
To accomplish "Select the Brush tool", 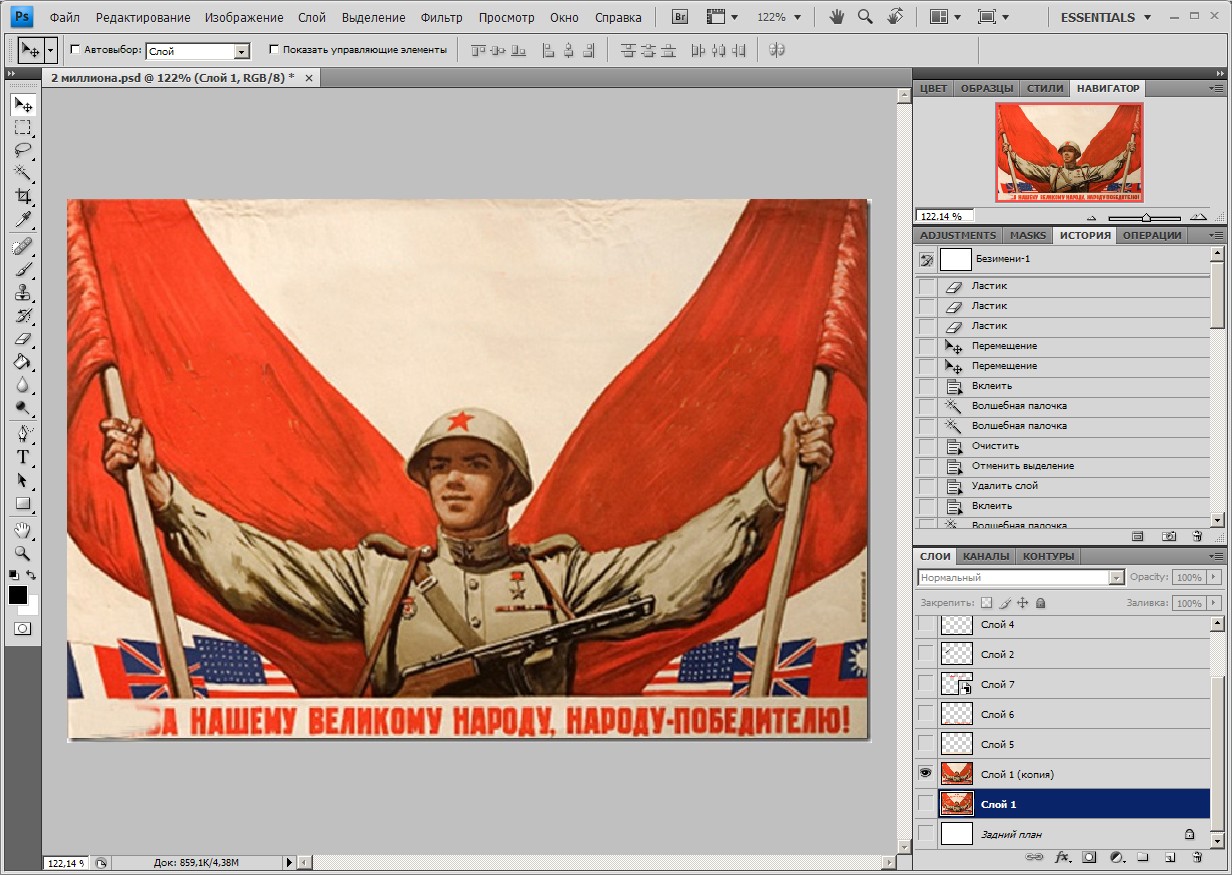I will point(23,269).
